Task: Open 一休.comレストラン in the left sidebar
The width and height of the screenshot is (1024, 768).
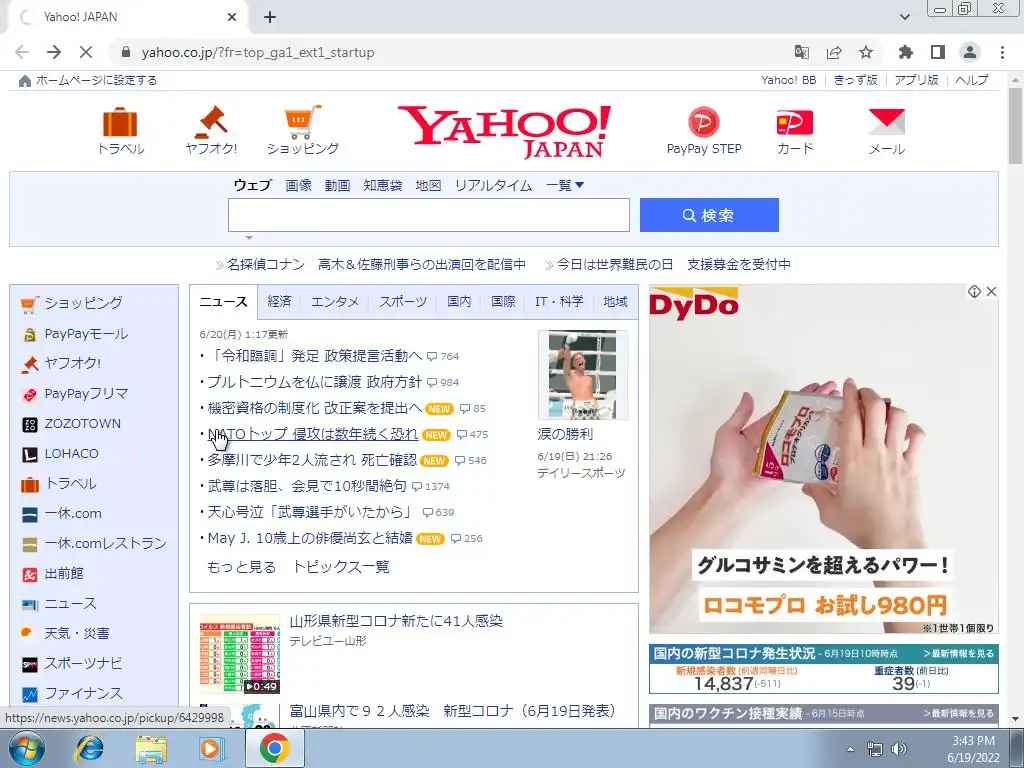Action: click(x=106, y=543)
